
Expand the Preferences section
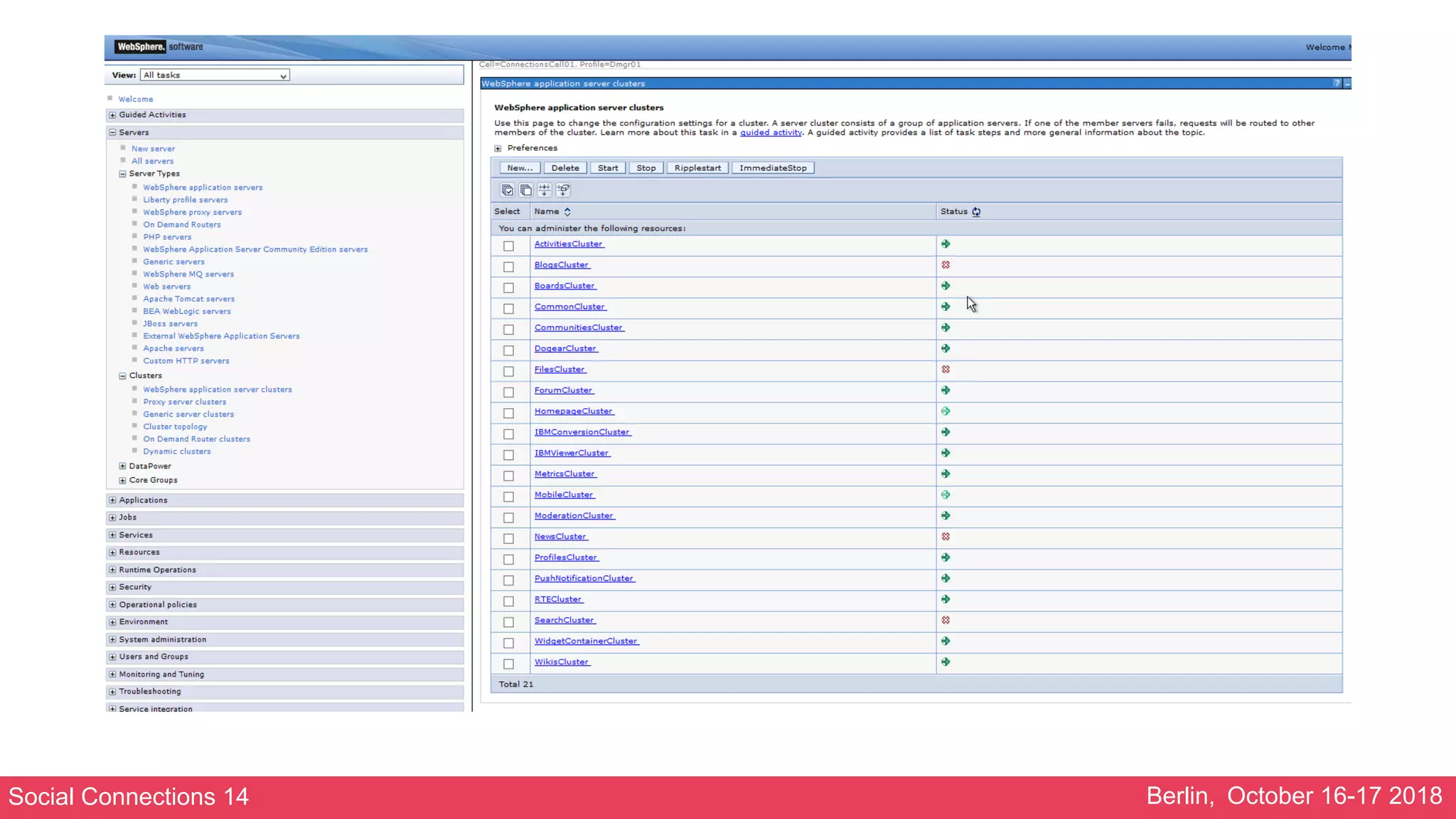point(498,149)
